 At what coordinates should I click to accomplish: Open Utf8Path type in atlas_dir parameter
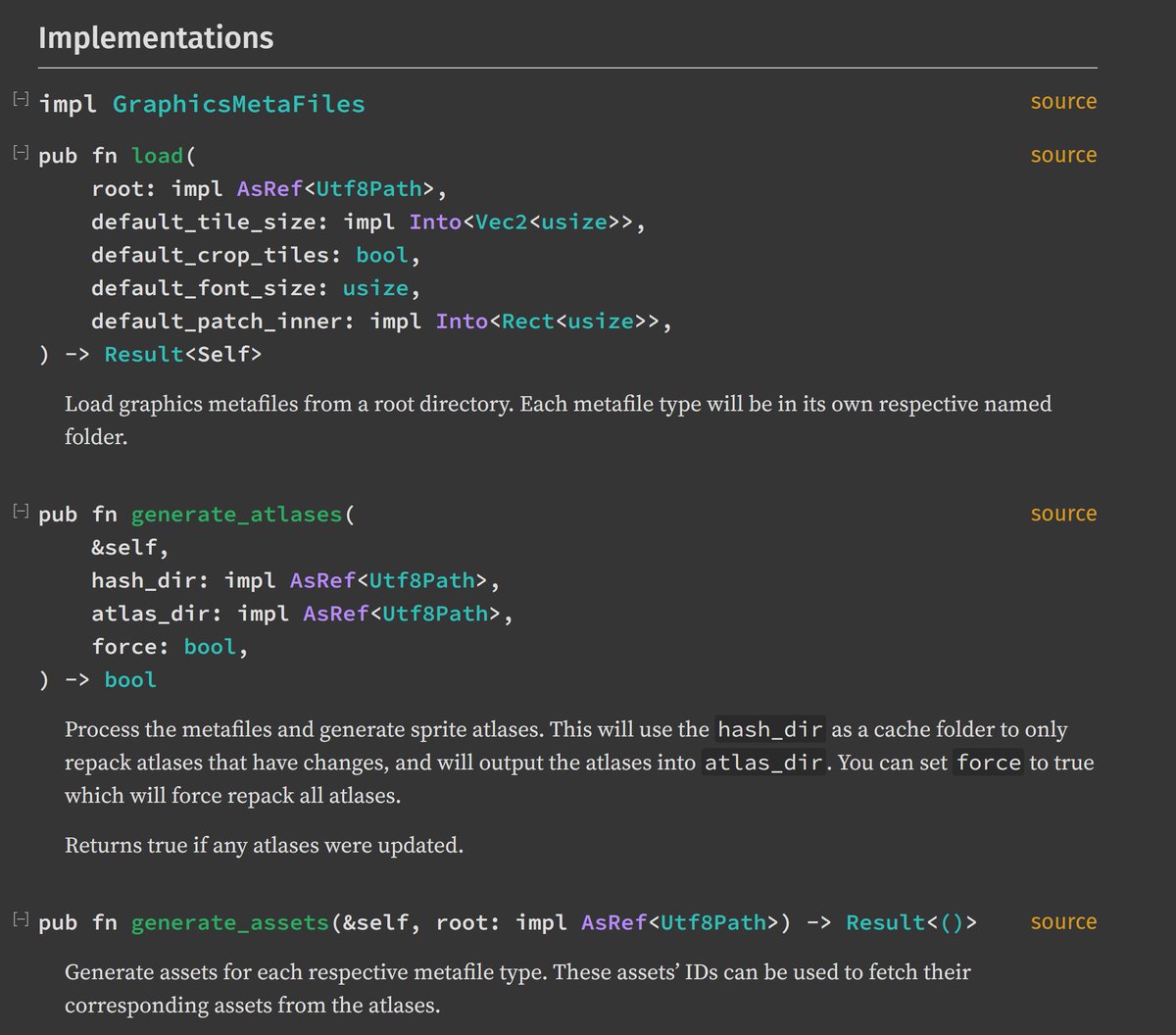tap(436, 614)
